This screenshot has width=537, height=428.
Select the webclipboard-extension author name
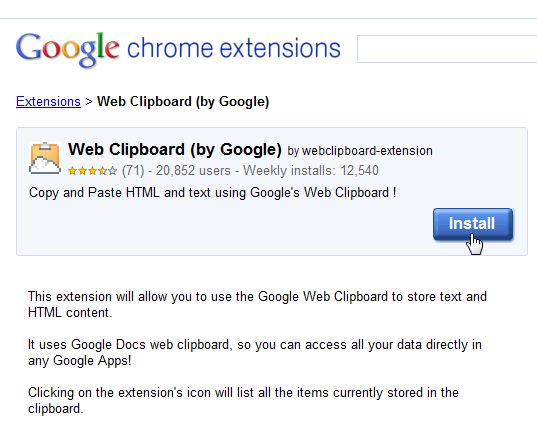(367, 151)
